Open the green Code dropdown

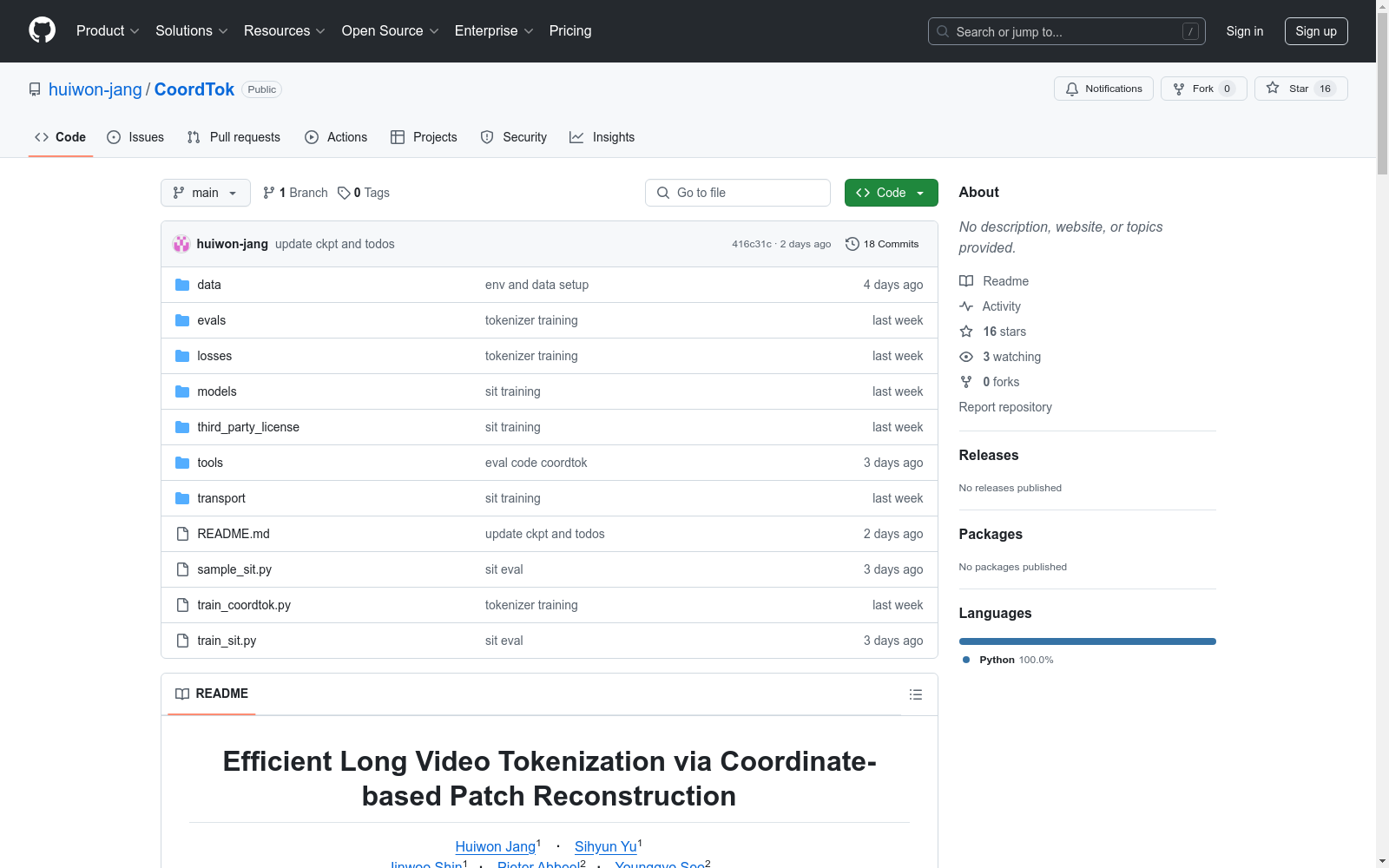pyautogui.click(x=891, y=193)
